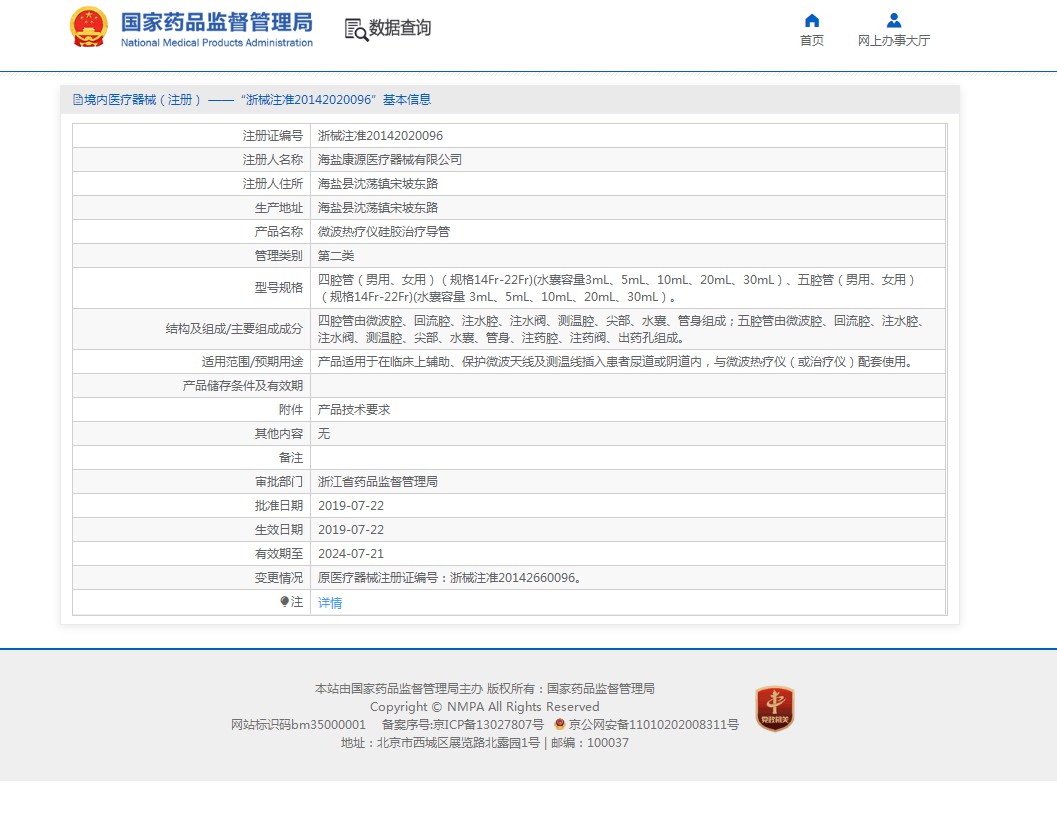Click the 产品储存条件及有效期 row label

pos(243,386)
